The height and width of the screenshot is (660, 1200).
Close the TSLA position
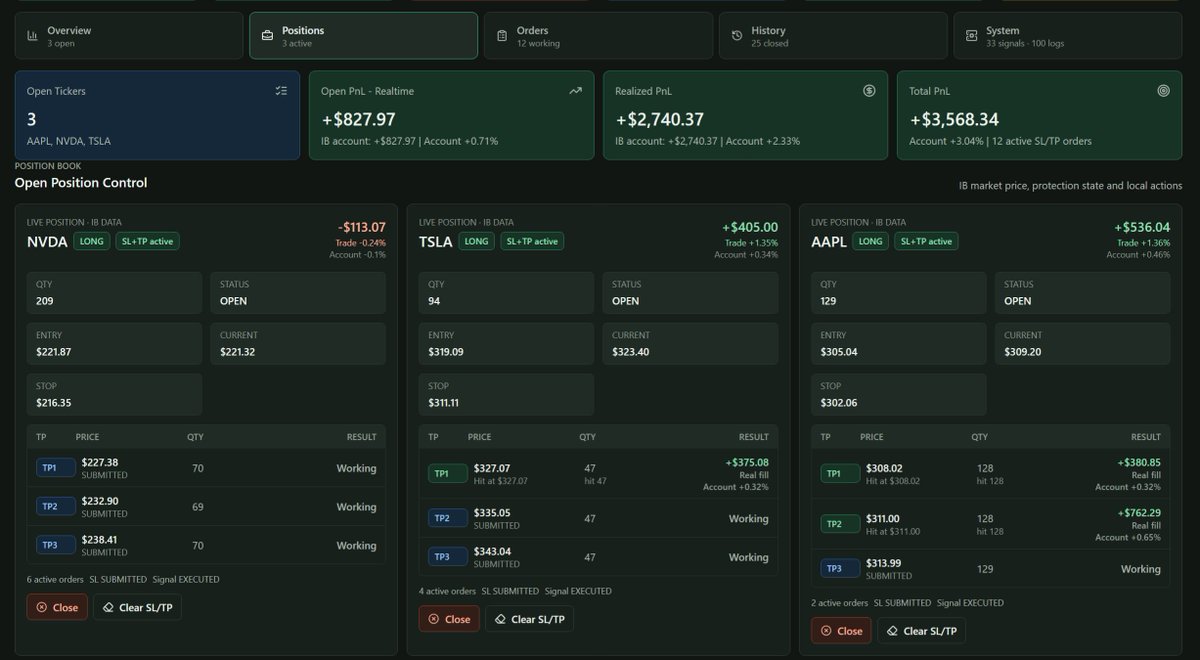(449, 619)
